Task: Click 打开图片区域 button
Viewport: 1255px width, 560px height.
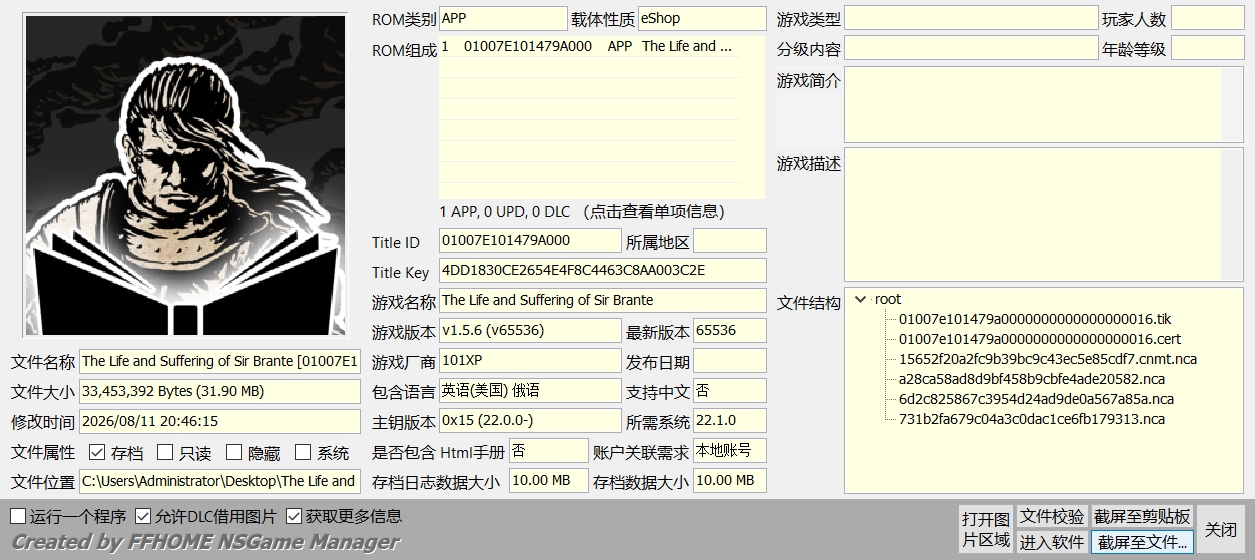Action: coord(986,529)
